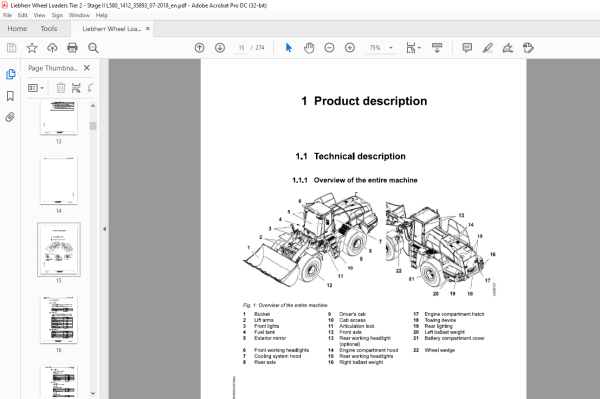Click the Home tab button
Viewport: 600px width, 399px height.
[x=17, y=29]
